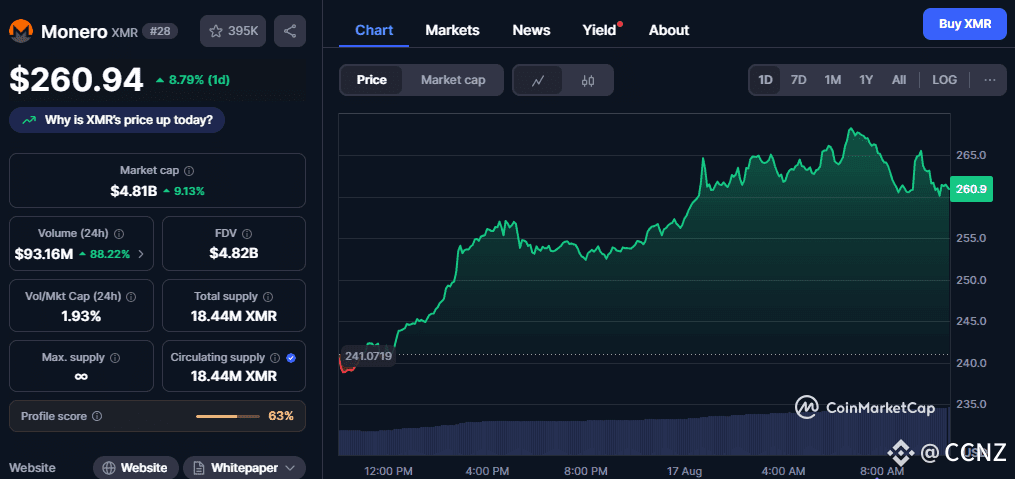Open the News tab

[531, 30]
